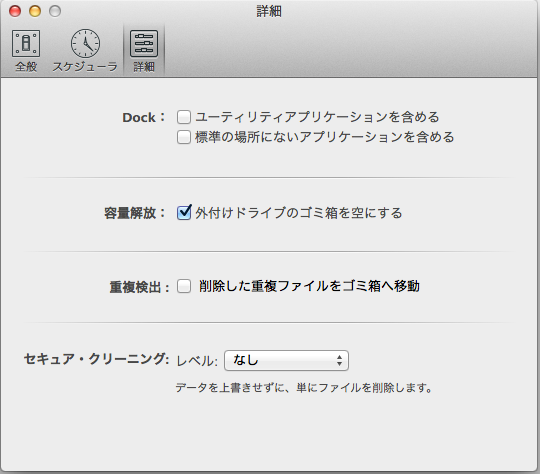Click the ユーティリティアプリケーションを含める label text
540x474 pixels.
click(317, 117)
